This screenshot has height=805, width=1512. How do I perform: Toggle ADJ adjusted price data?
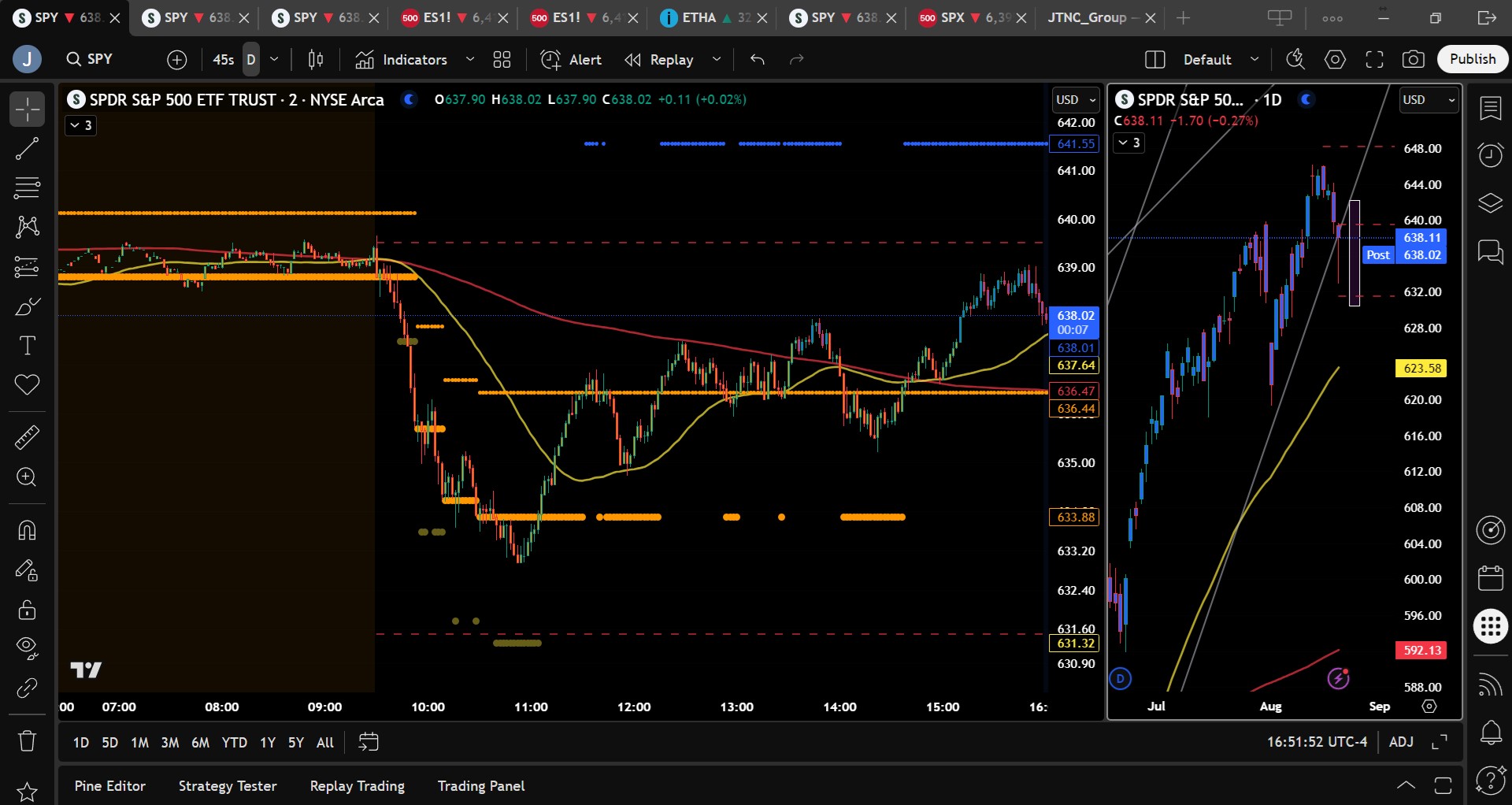click(x=1401, y=742)
